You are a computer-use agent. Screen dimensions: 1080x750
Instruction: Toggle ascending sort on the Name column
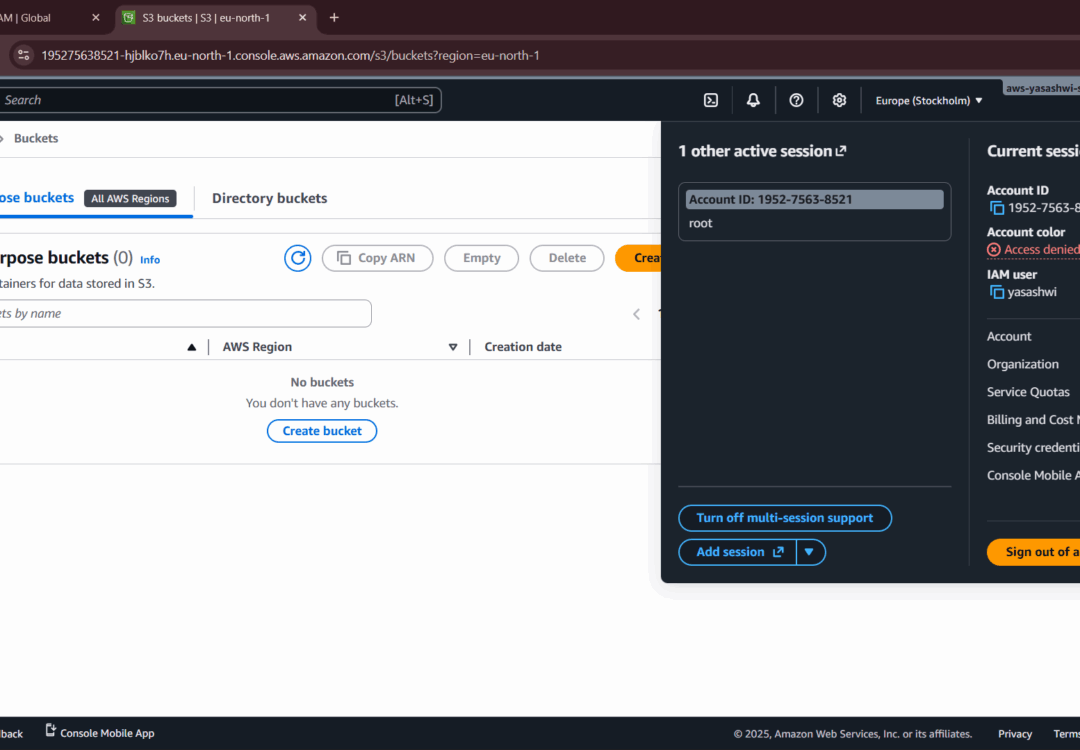(192, 346)
